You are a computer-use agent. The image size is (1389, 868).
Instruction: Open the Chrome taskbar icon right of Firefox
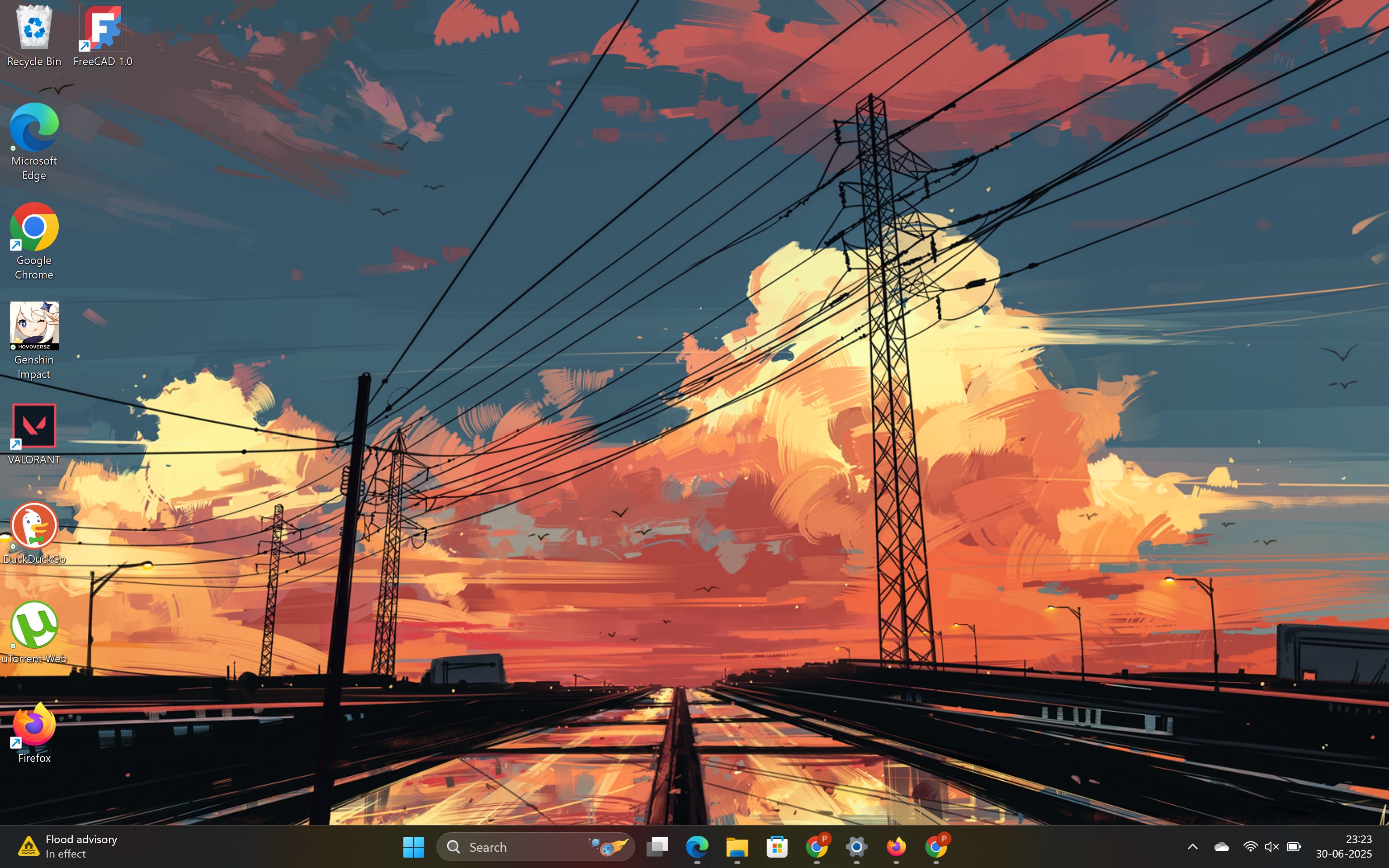(x=936, y=847)
